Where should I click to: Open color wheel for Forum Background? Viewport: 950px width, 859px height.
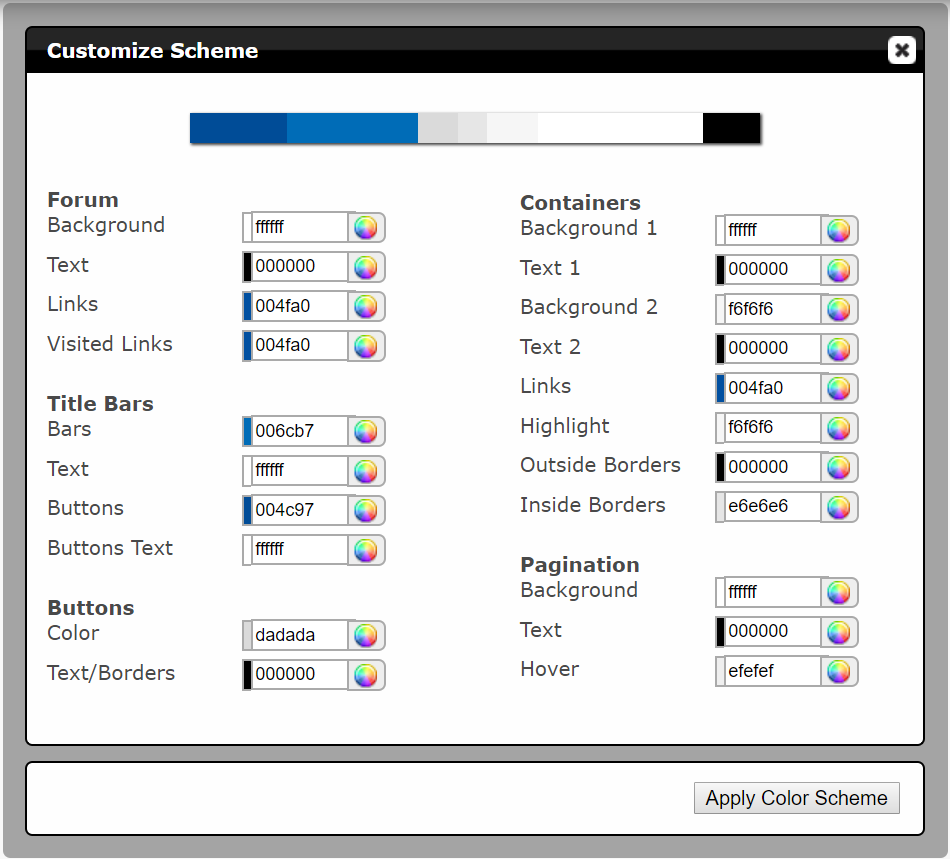366,228
